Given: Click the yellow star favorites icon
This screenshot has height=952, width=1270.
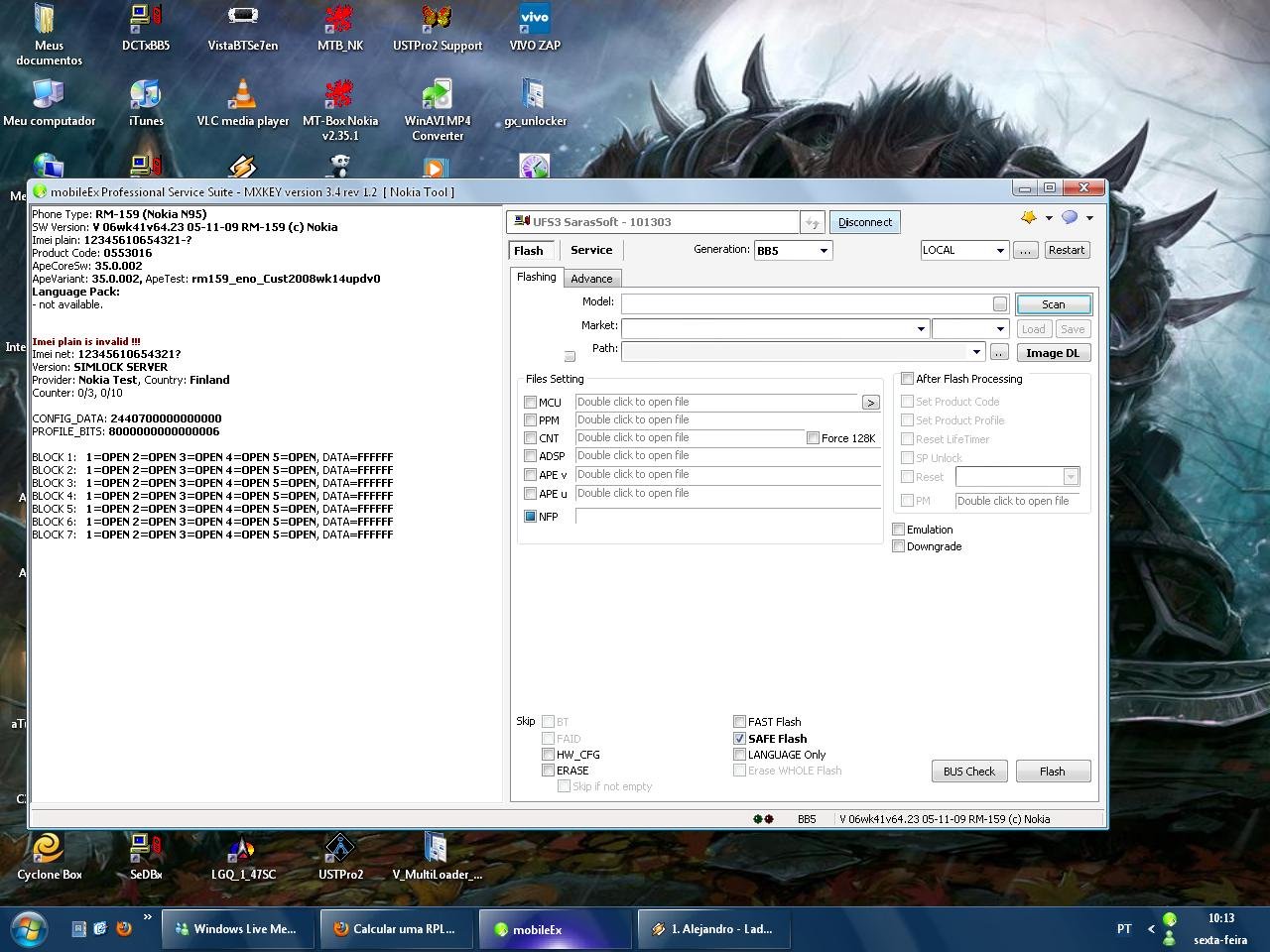Looking at the screenshot, I should 1029,218.
